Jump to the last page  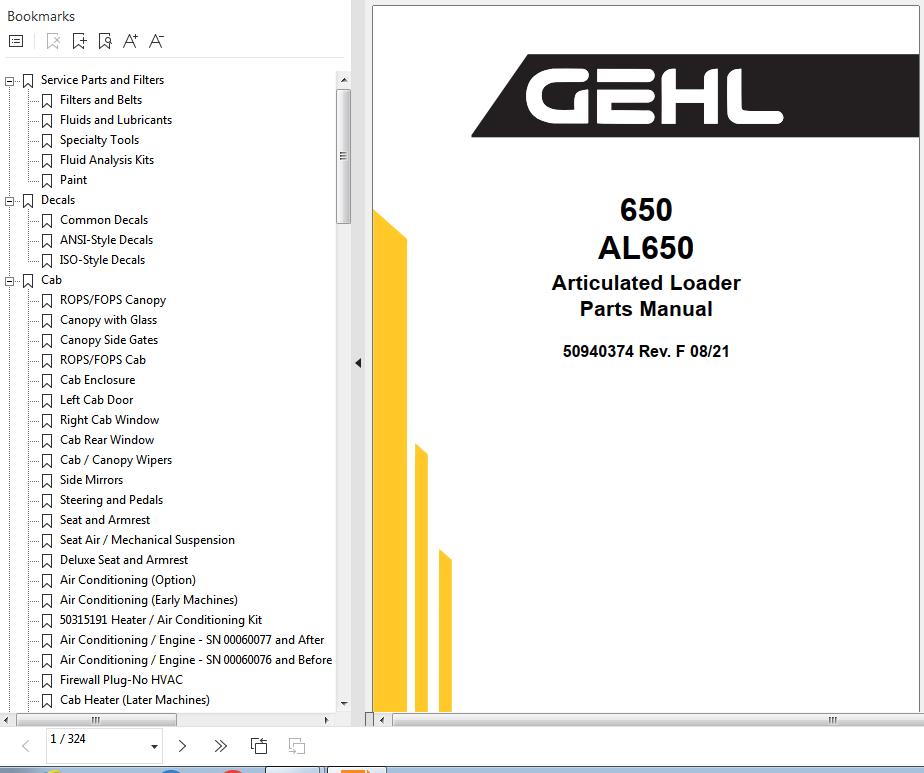220,746
